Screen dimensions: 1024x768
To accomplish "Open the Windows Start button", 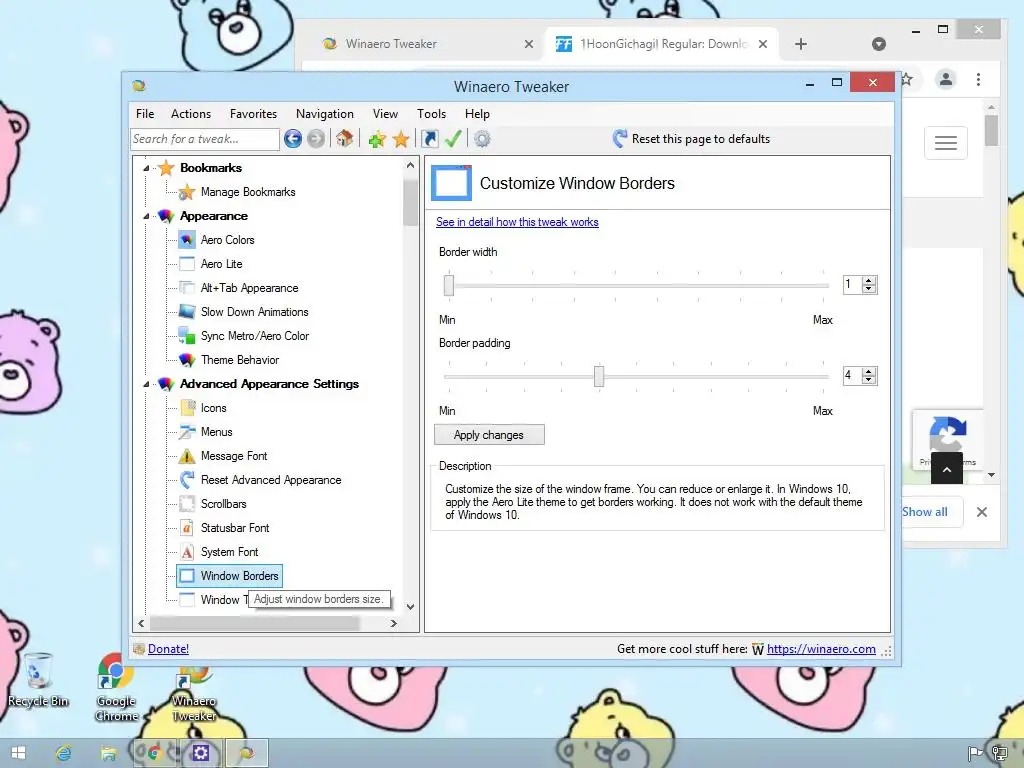I will [18, 753].
